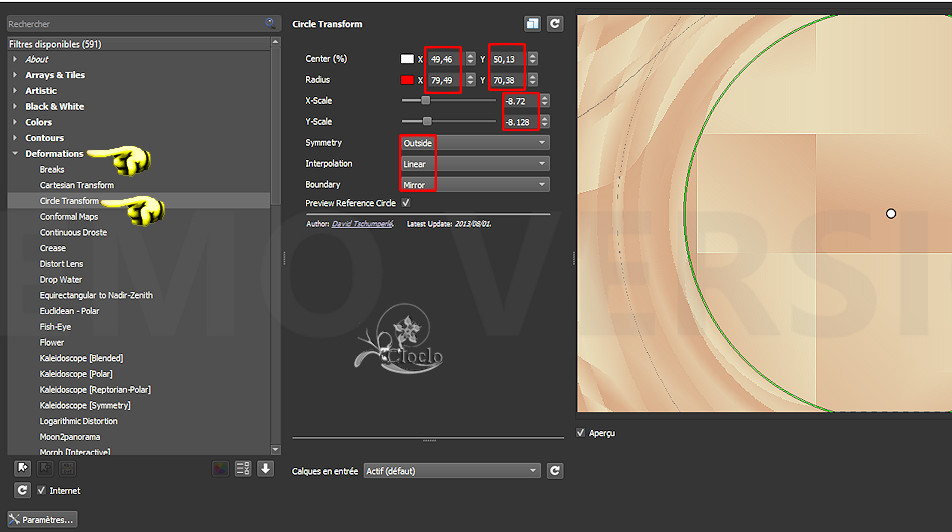Select the Fish-Eye filter in the list
The width and height of the screenshot is (952, 532).
(x=55, y=327)
